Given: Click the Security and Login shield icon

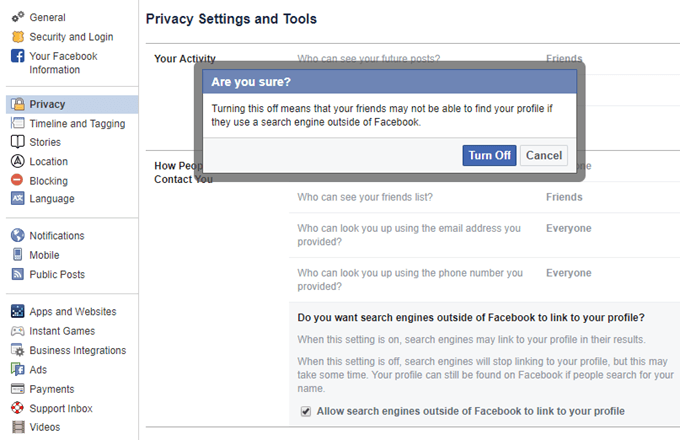Looking at the screenshot, I should click(x=17, y=37).
